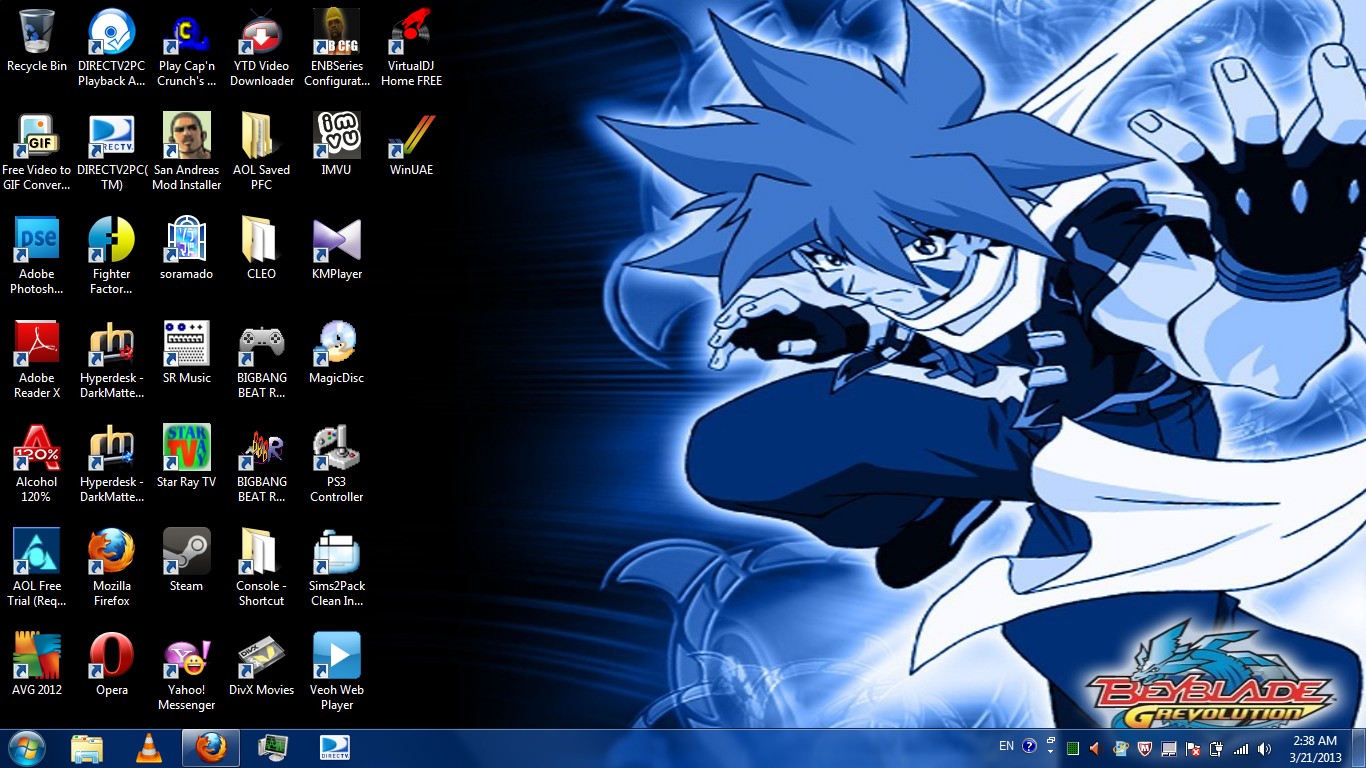
Task: Open the network signal tray icon
Action: tap(1241, 748)
